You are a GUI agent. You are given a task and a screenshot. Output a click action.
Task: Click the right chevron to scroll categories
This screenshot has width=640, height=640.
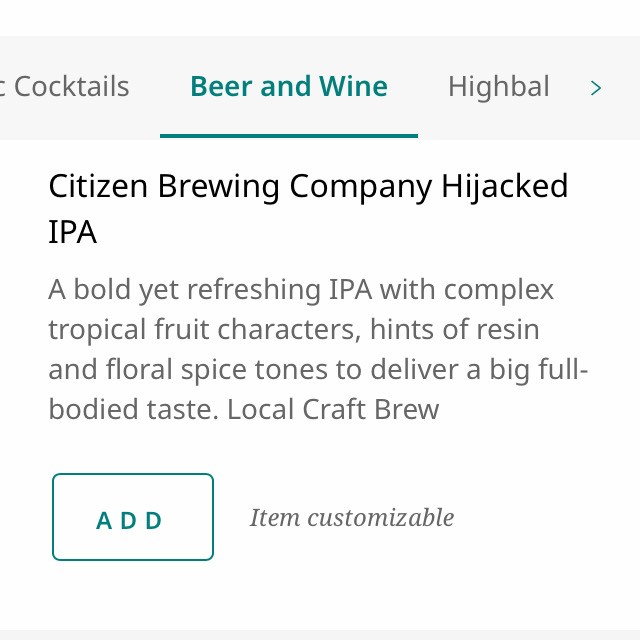coord(596,88)
